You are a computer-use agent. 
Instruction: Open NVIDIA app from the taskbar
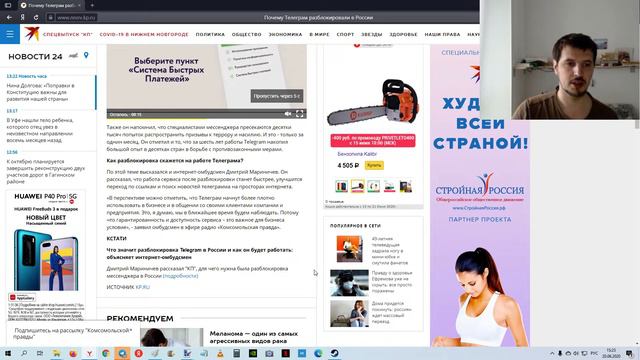click(x=253, y=353)
